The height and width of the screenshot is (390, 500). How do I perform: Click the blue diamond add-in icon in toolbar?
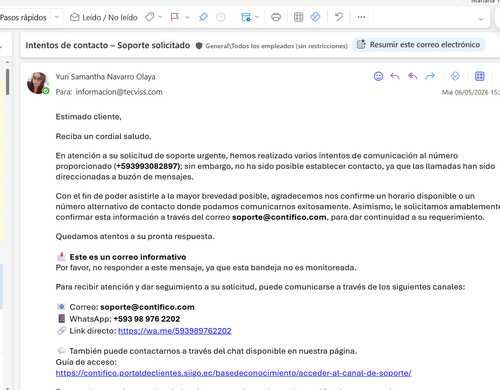(x=315, y=17)
